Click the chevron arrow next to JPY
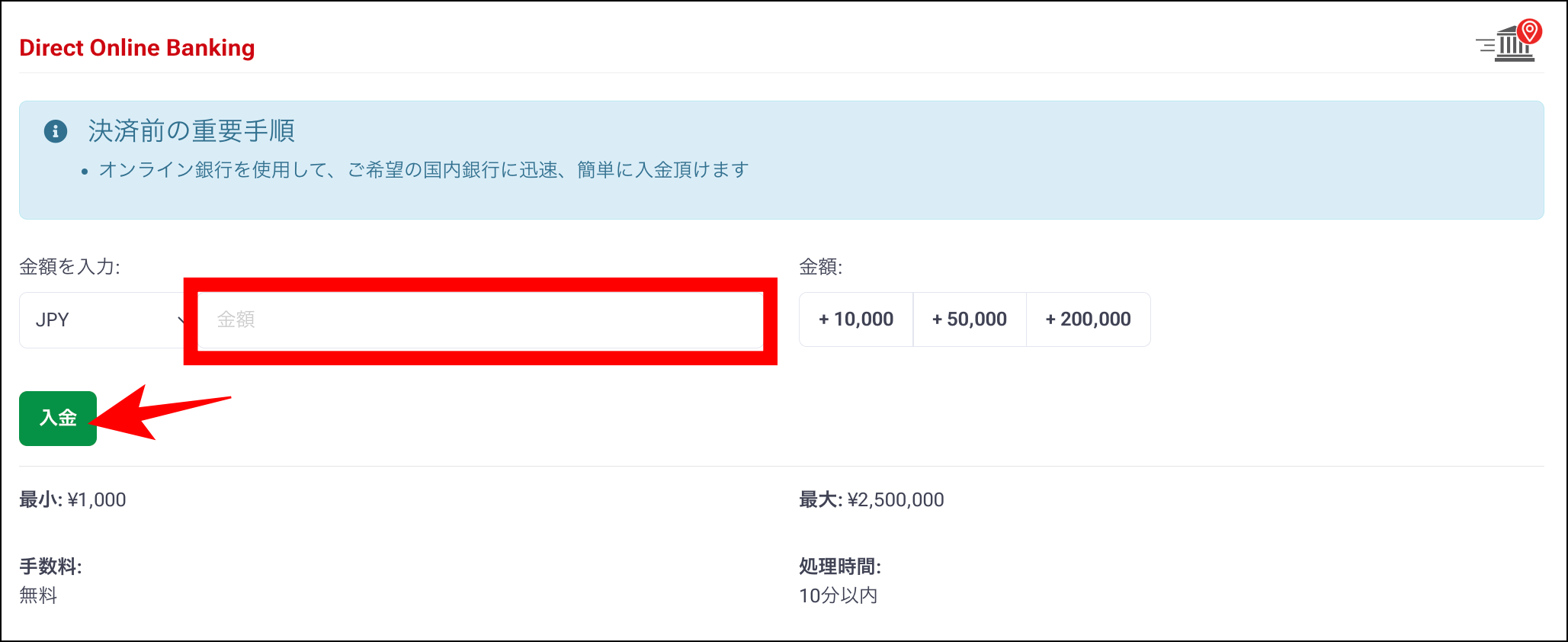1568x642 pixels. [x=182, y=320]
